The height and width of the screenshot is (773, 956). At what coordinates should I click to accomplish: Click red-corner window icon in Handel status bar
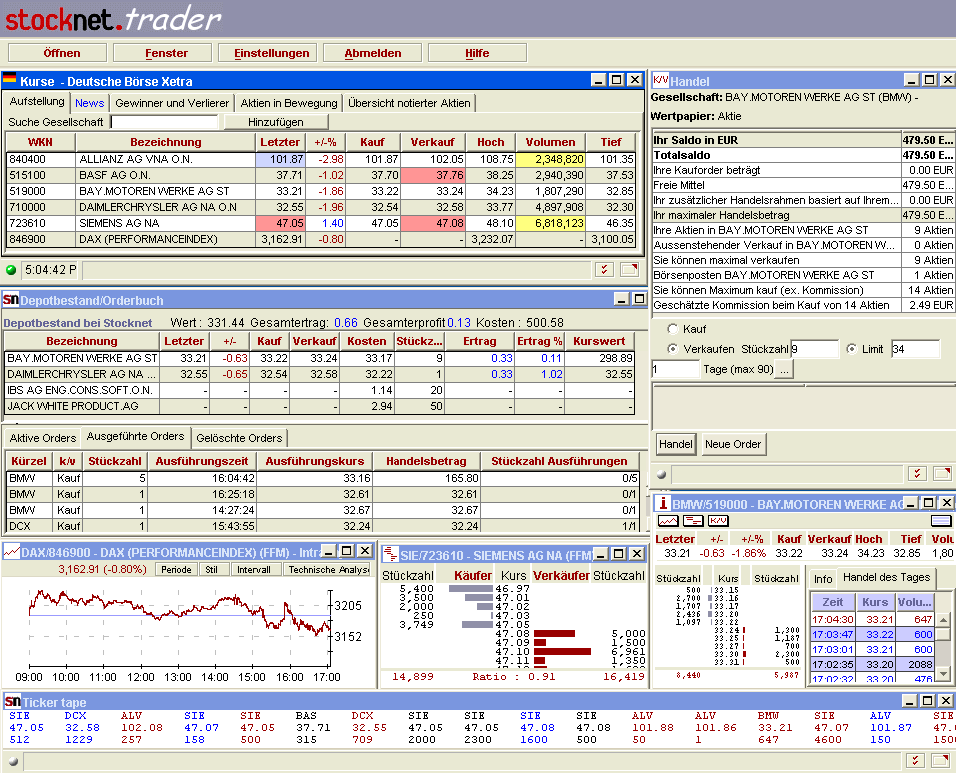(x=941, y=473)
